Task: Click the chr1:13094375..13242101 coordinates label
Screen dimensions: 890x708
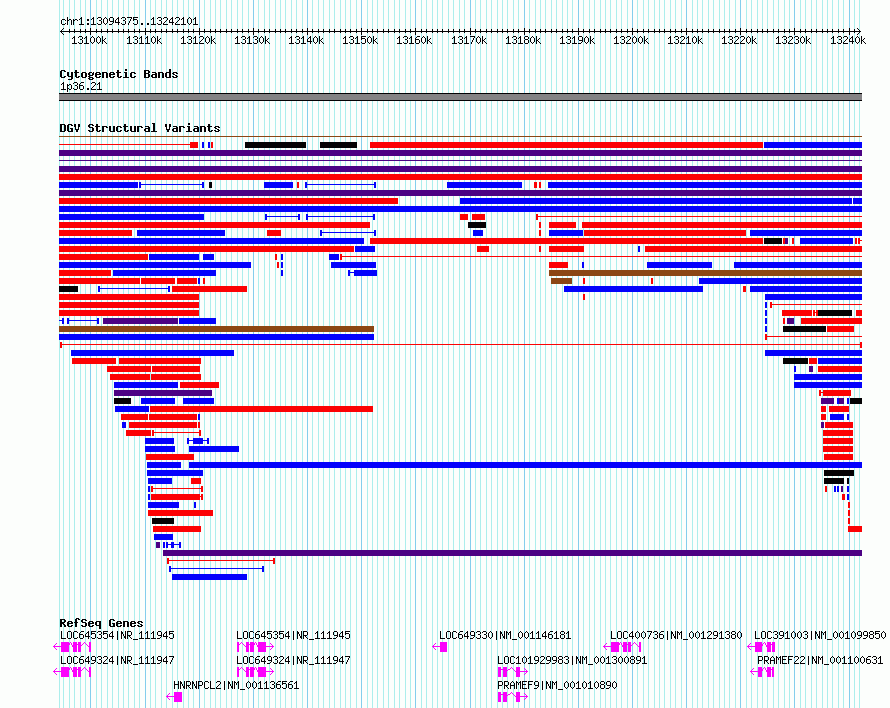Action: (x=129, y=21)
